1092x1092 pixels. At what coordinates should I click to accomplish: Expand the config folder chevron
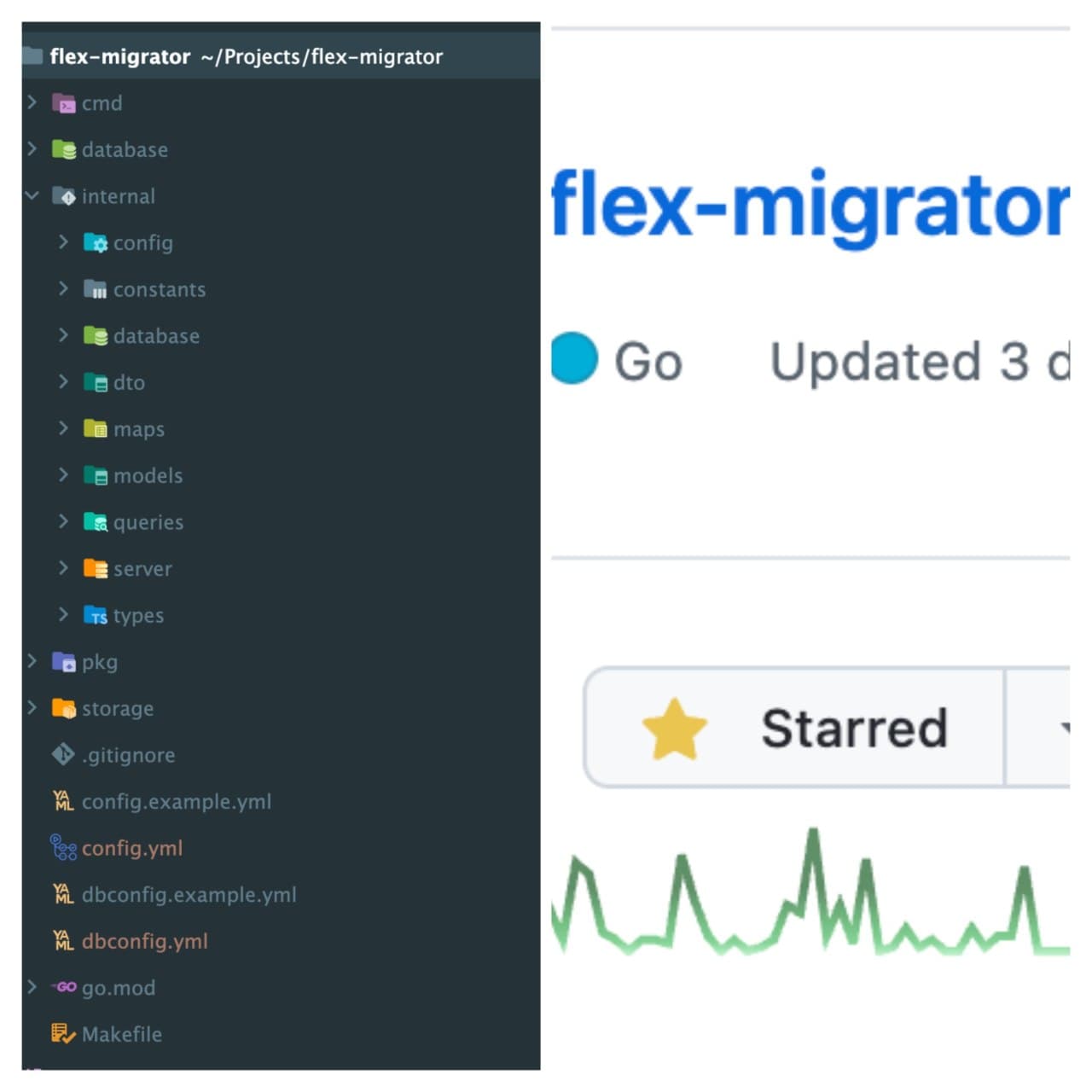(63, 242)
